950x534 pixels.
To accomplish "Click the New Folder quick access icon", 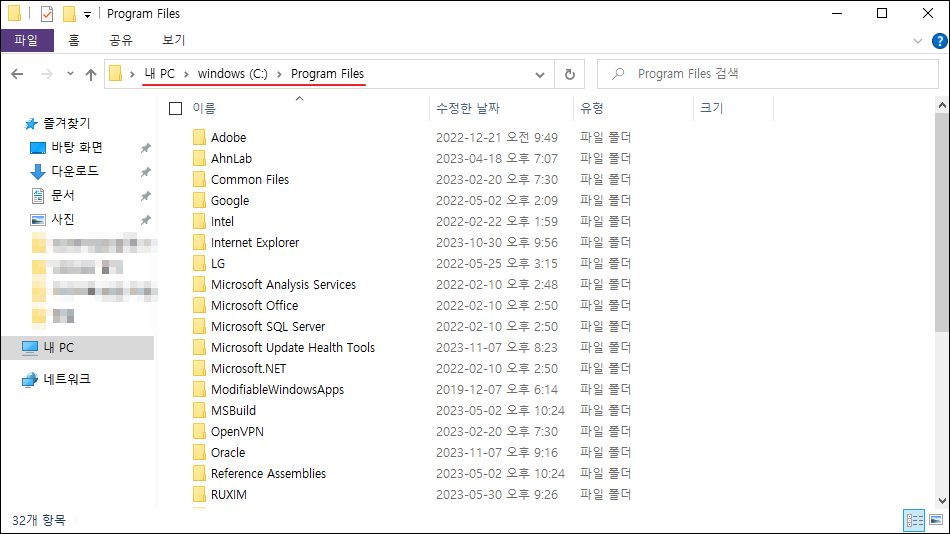I will (69, 13).
